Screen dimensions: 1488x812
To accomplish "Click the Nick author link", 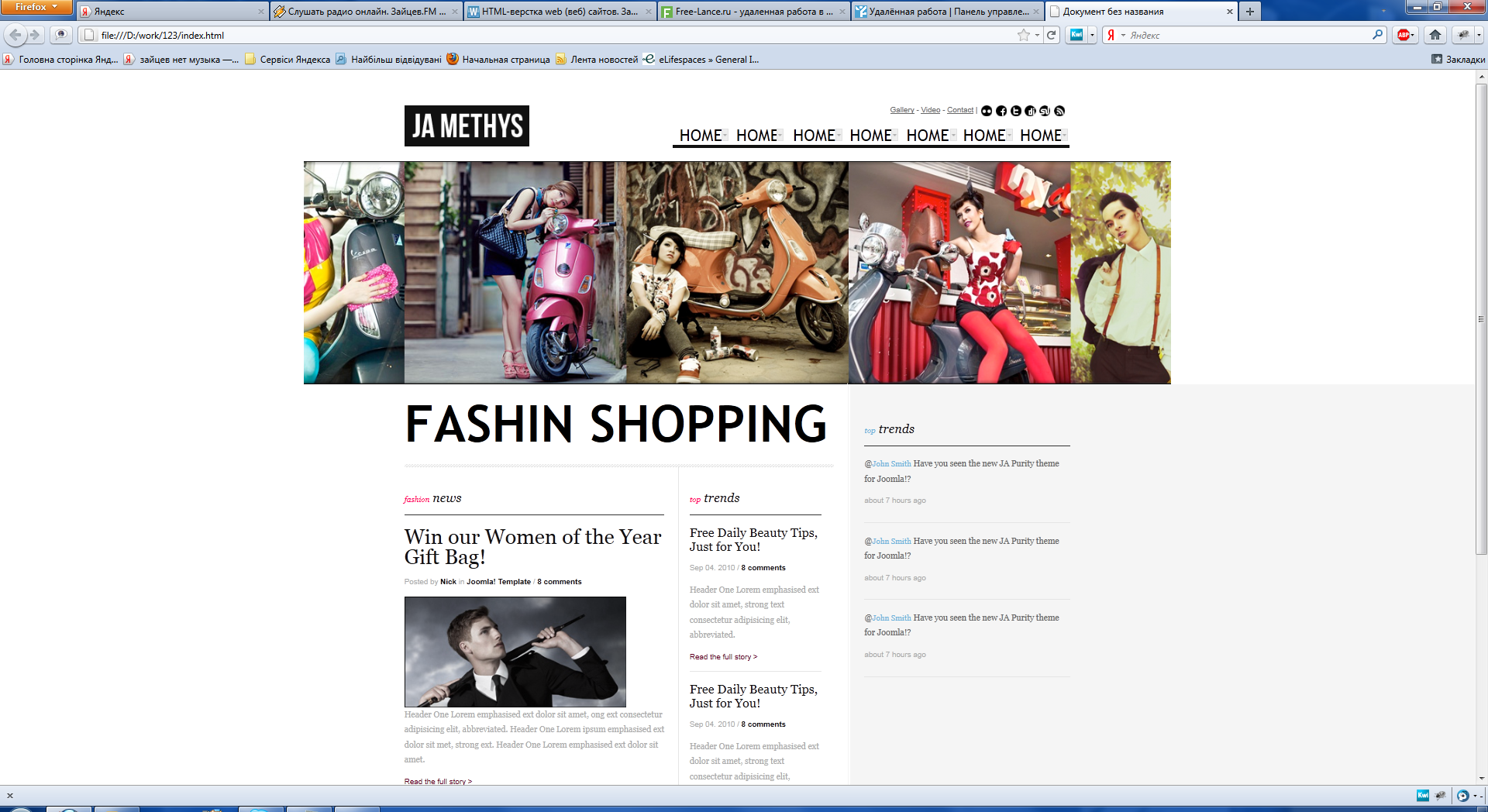I will [x=448, y=582].
